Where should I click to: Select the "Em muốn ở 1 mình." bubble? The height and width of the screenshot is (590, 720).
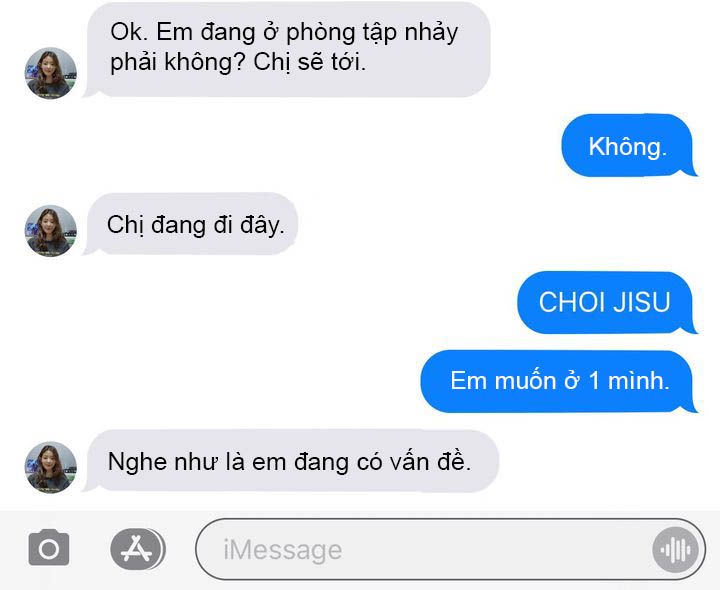click(558, 381)
